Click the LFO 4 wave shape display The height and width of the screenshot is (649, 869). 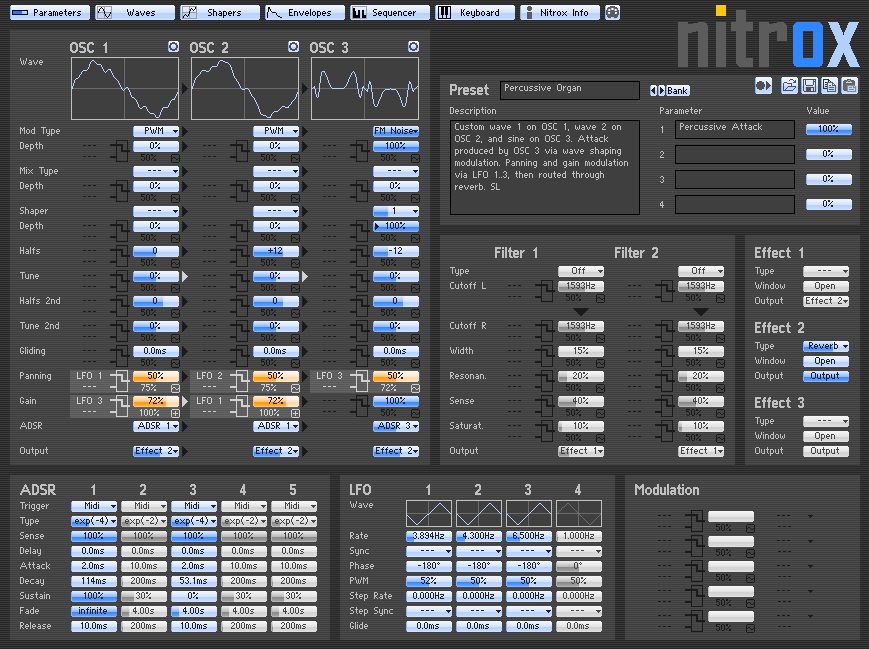pyautogui.click(x=579, y=513)
